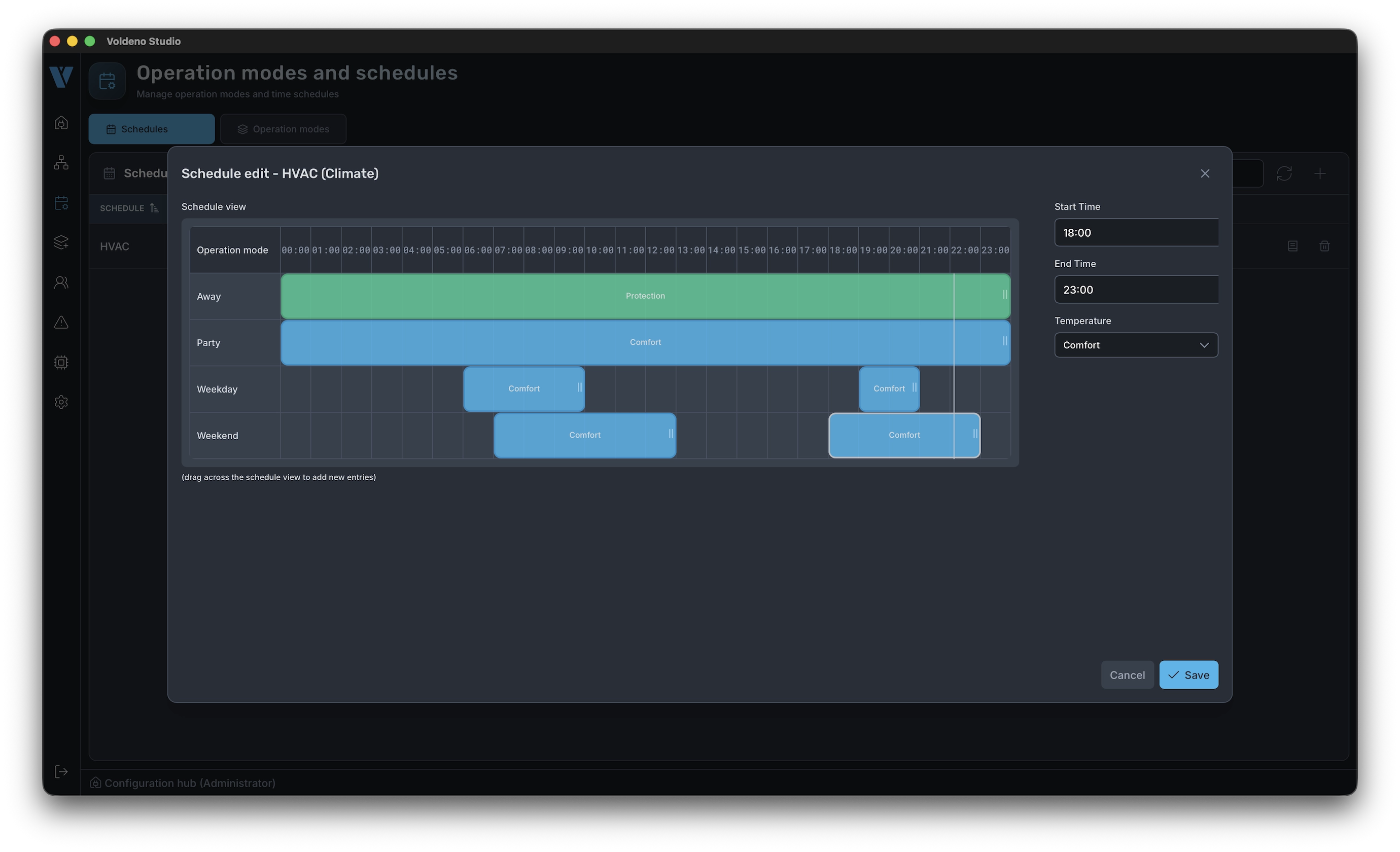The width and height of the screenshot is (1400, 852).
Task: Open the network topology sidebar icon
Action: pos(61,163)
